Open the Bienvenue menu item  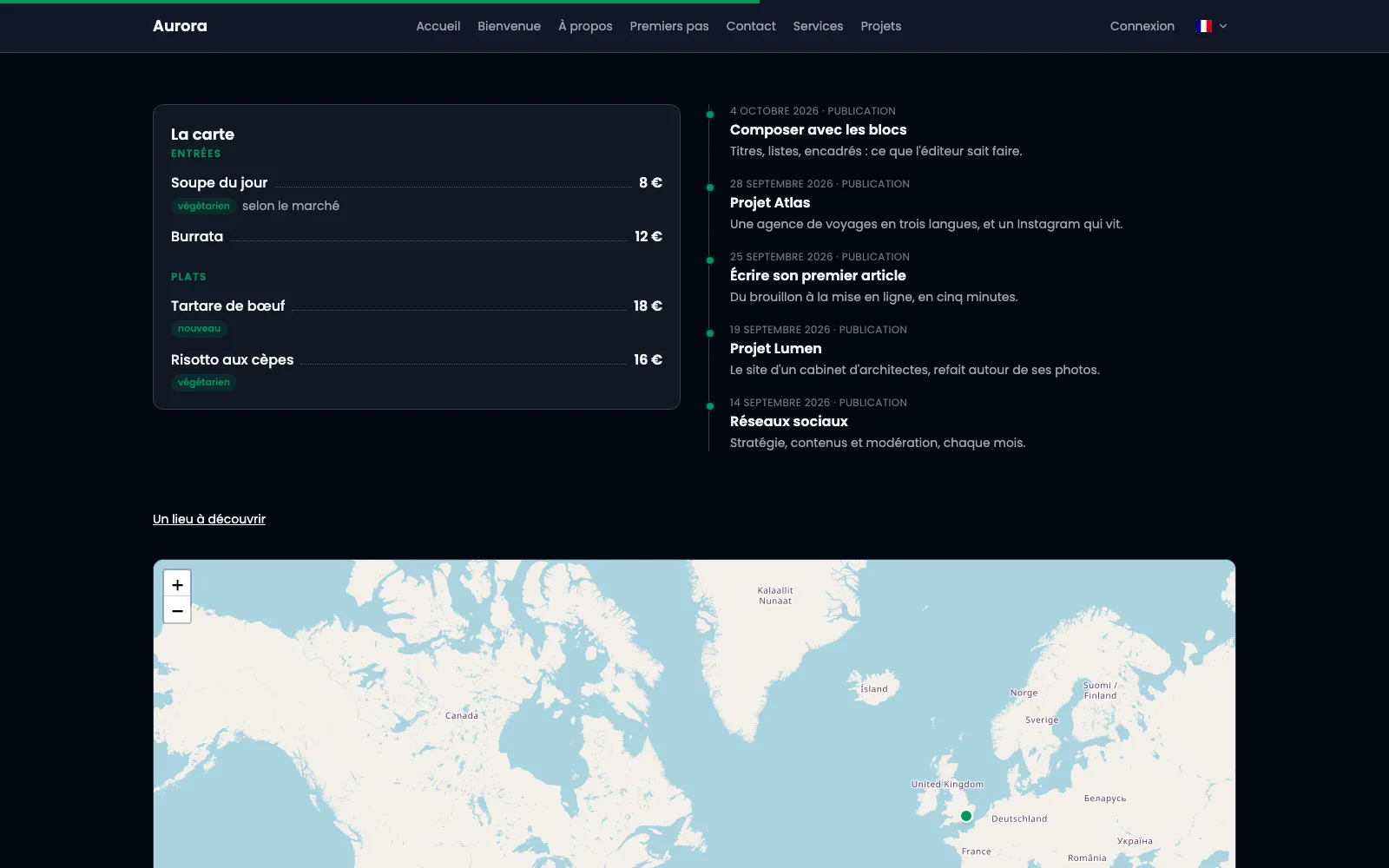[509, 26]
